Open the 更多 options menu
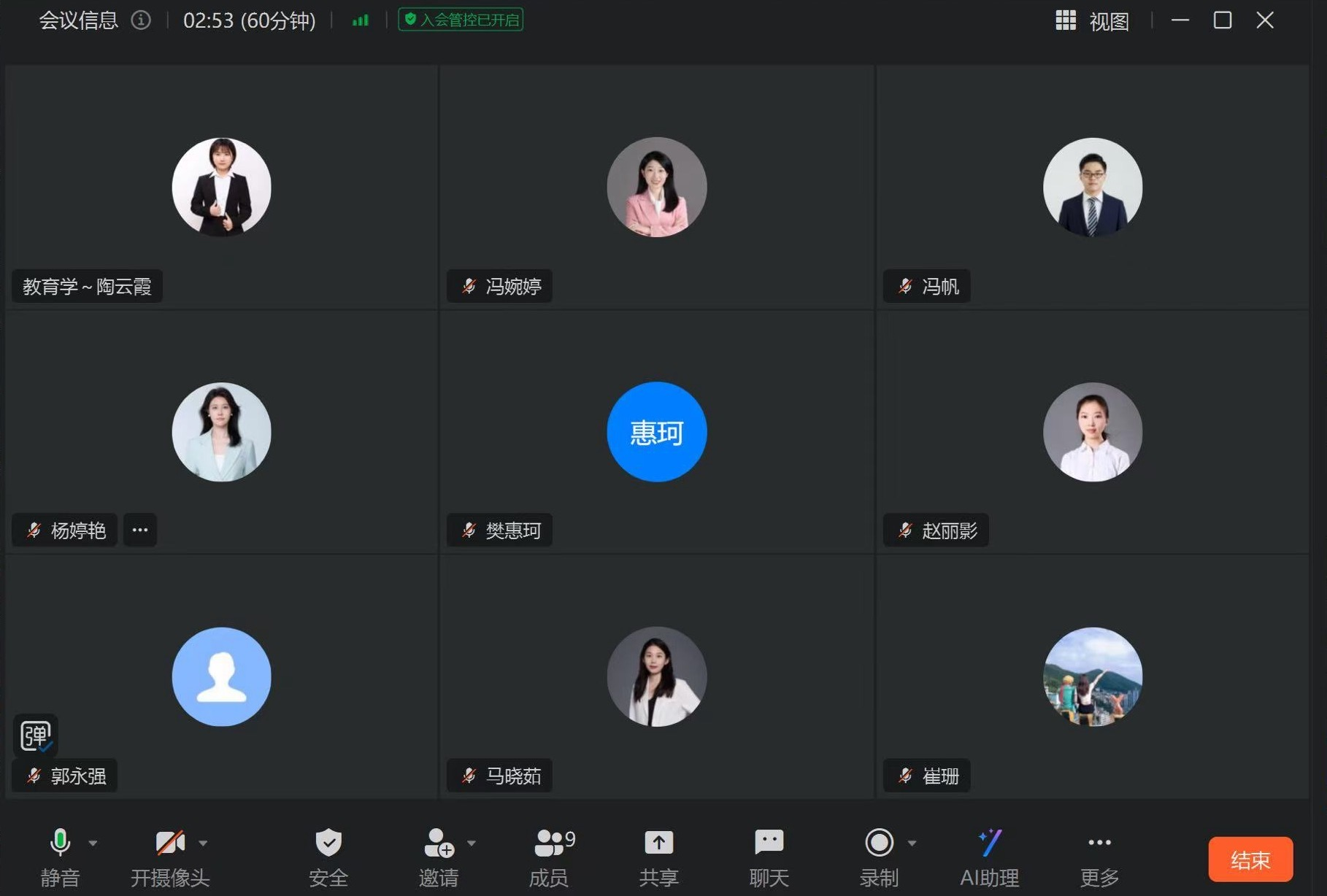Viewport: 1327px width, 896px height. (1099, 843)
